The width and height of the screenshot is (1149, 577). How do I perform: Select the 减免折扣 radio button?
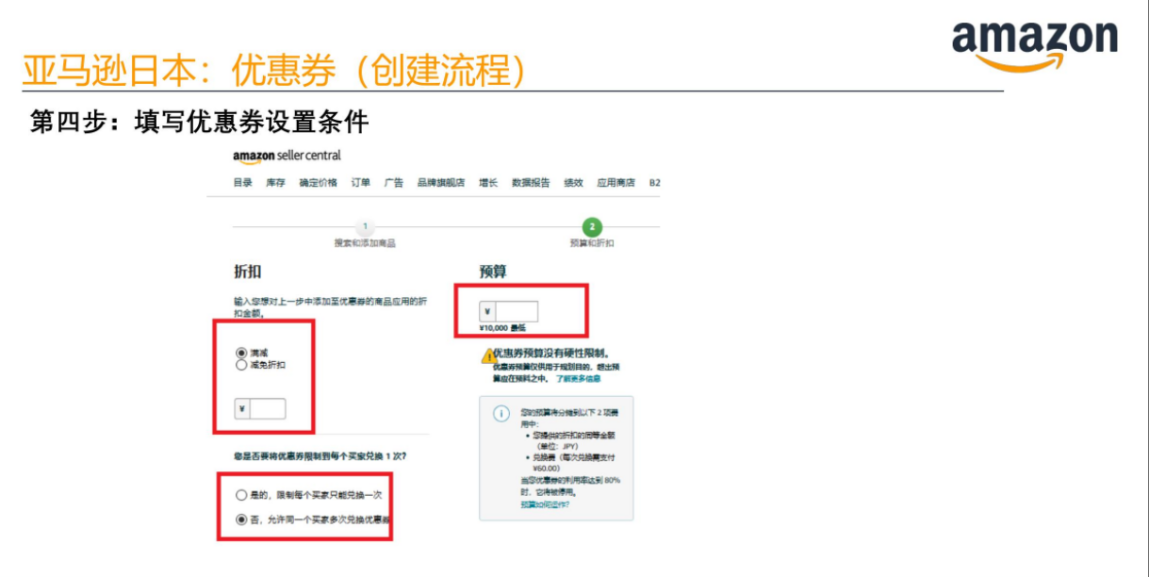[243, 364]
